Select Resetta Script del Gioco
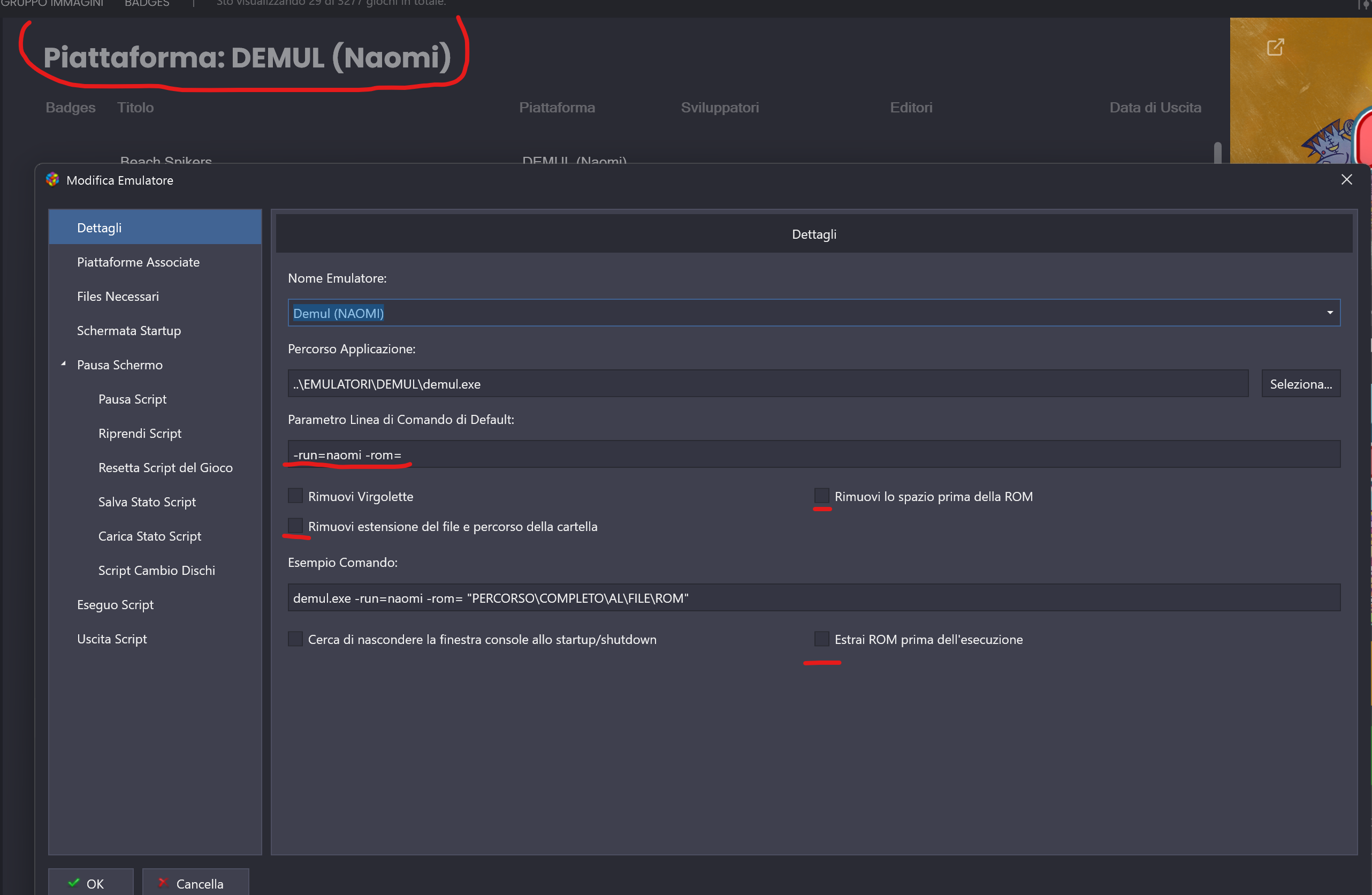Image resolution: width=1372 pixels, height=895 pixels. (x=155, y=467)
